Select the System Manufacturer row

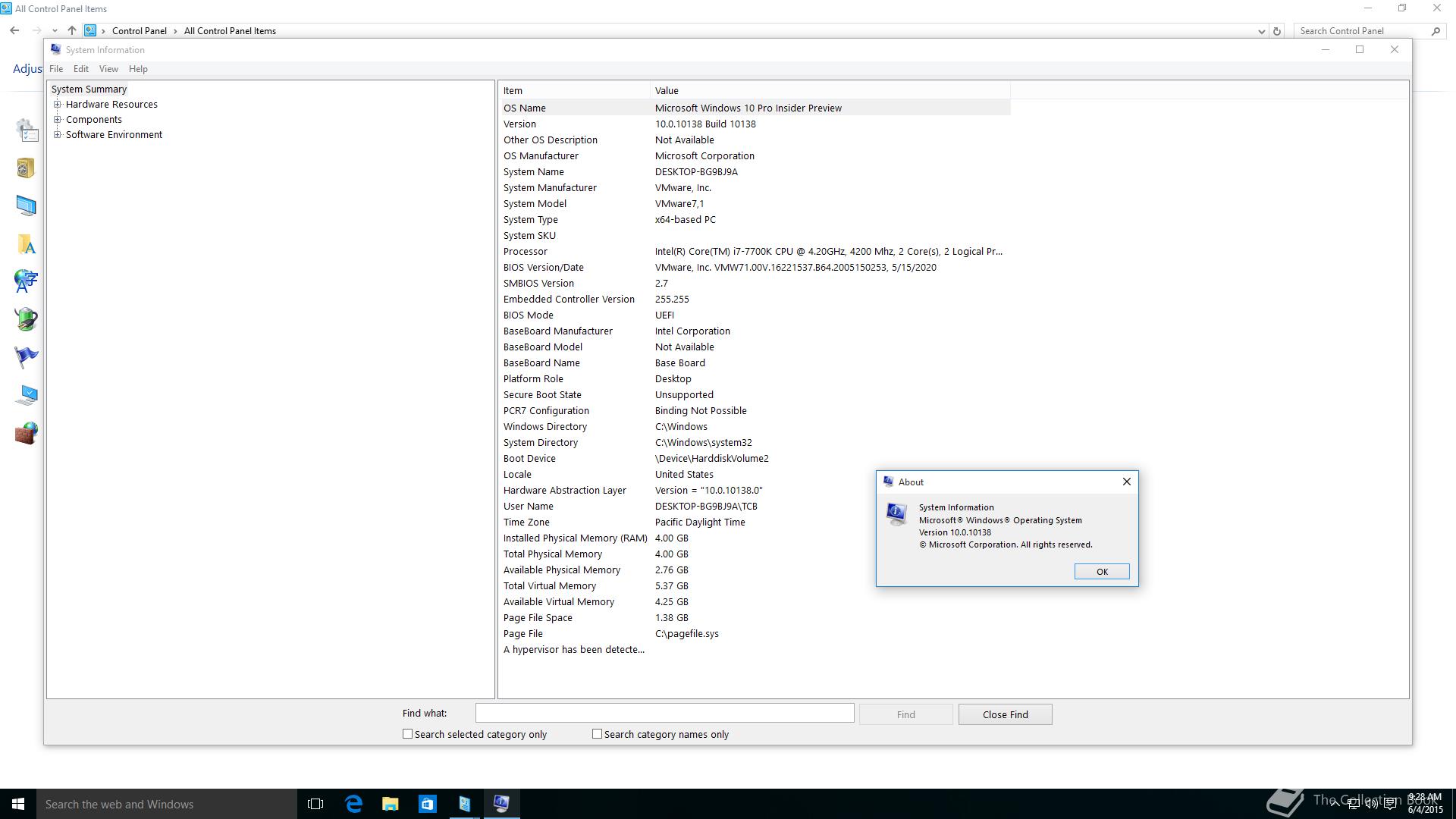755,187
